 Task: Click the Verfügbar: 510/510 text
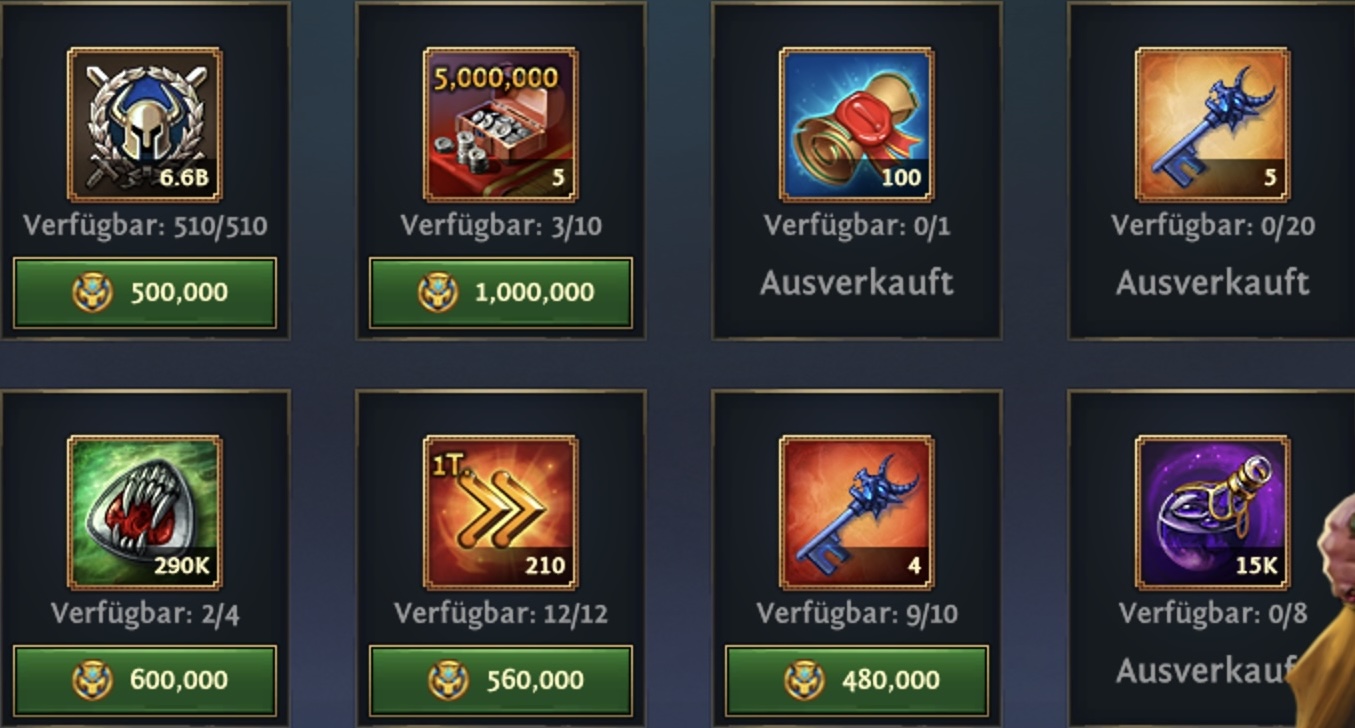(x=145, y=225)
